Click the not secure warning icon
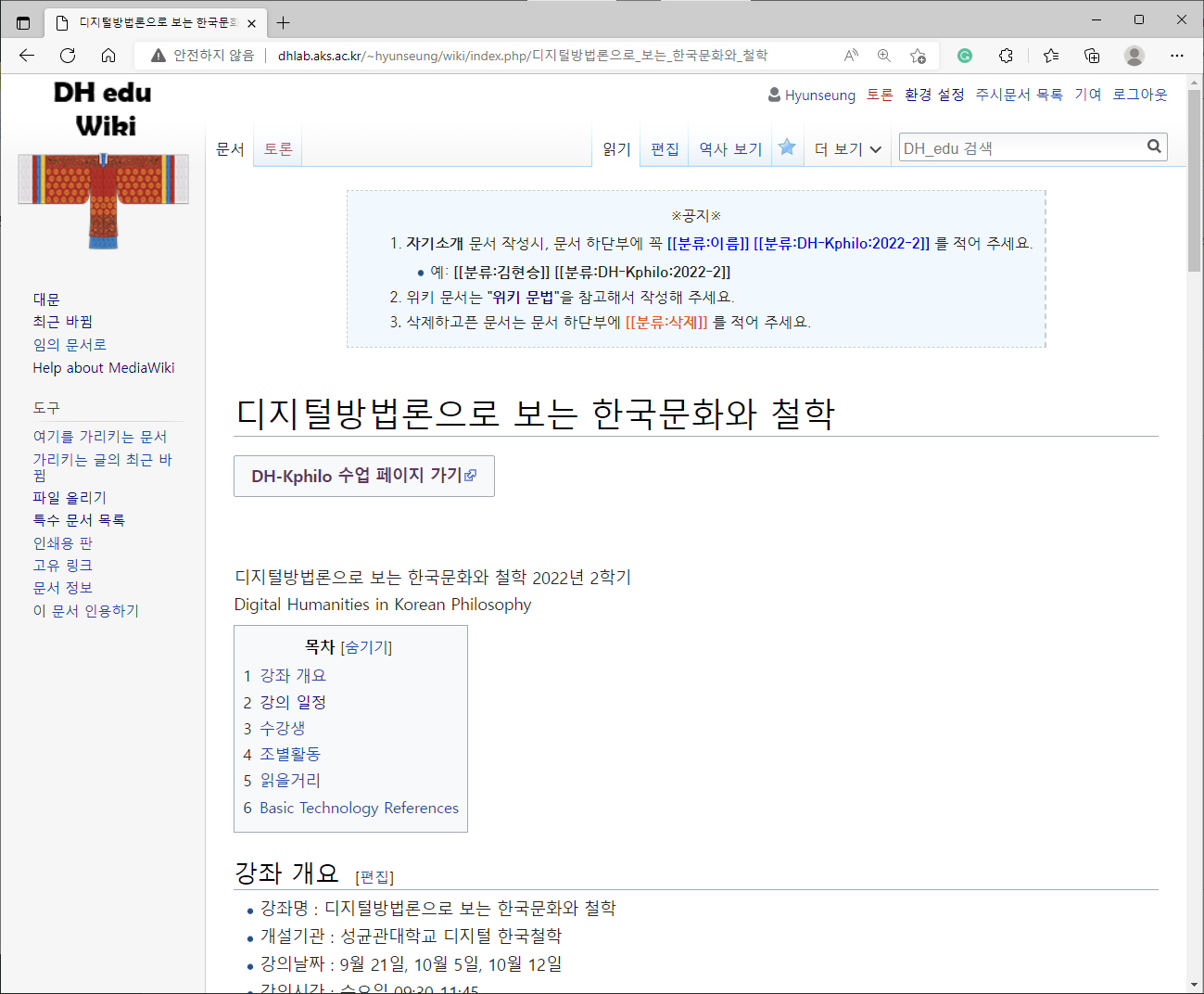 pos(158,56)
